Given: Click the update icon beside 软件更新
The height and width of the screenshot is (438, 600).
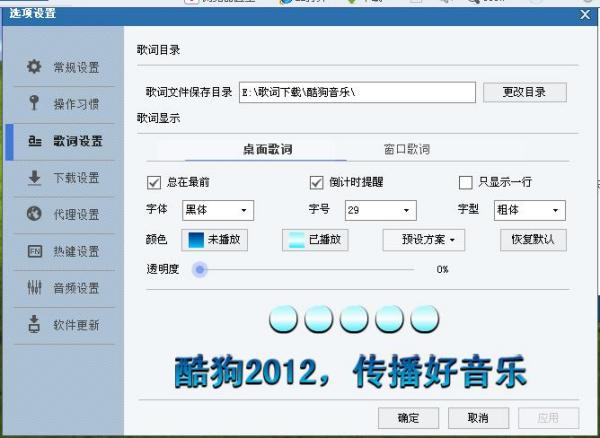Looking at the screenshot, I should (x=34, y=324).
